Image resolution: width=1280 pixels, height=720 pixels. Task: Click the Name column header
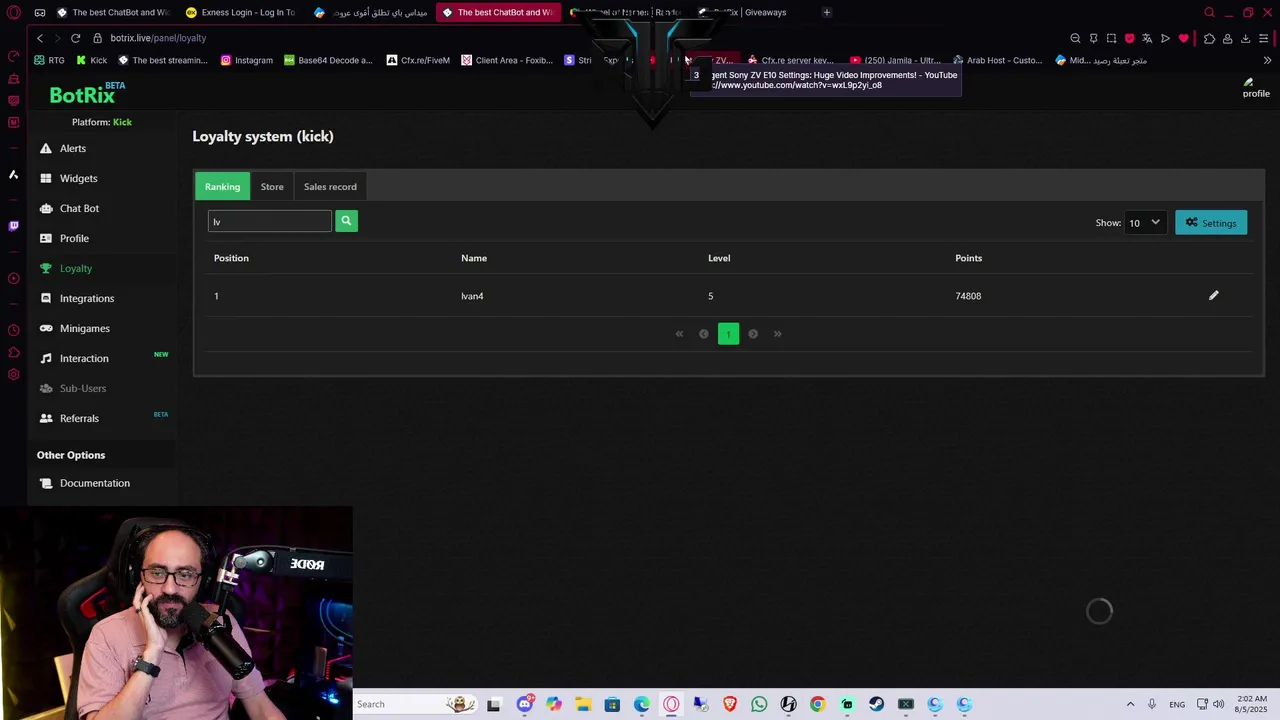click(x=474, y=258)
